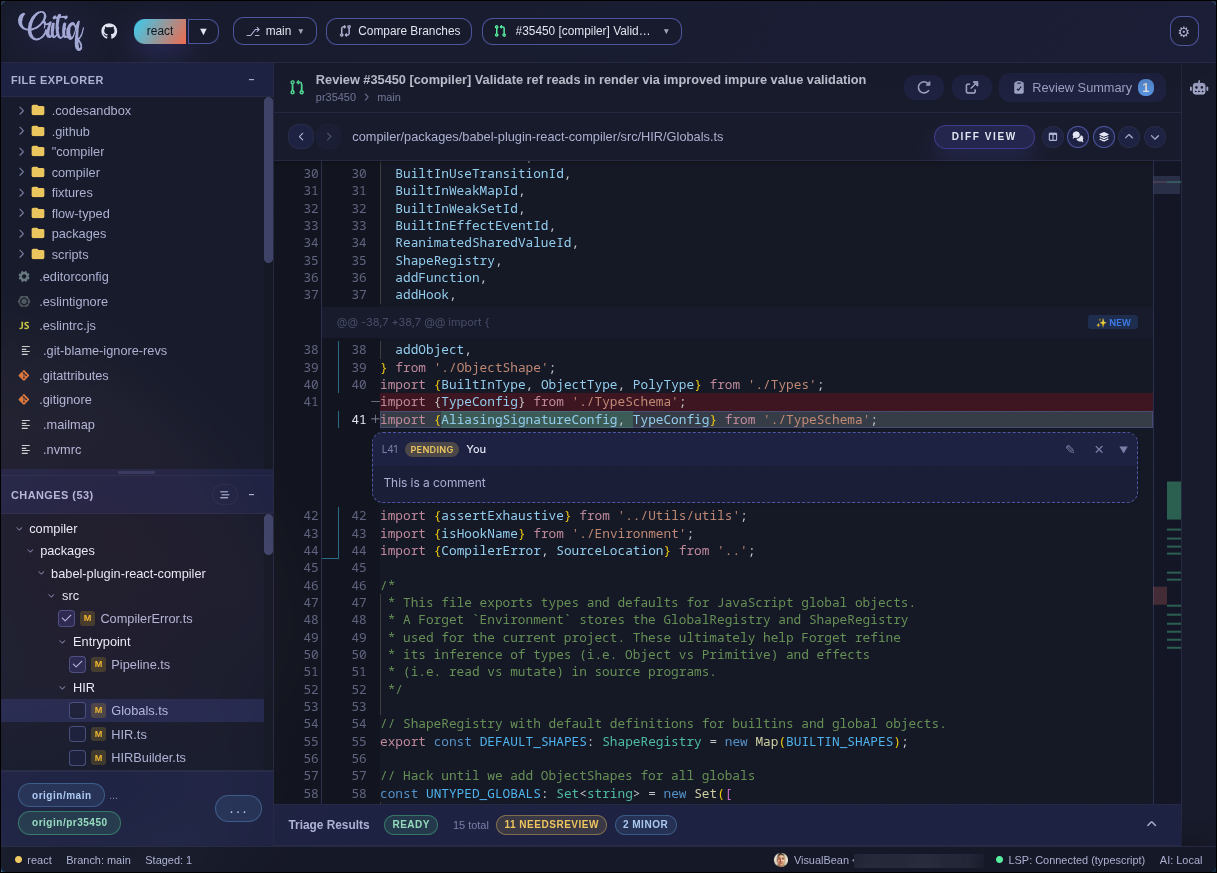
Task: Uncheck the Pipeline.ts checkbox
Action: pos(77,664)
